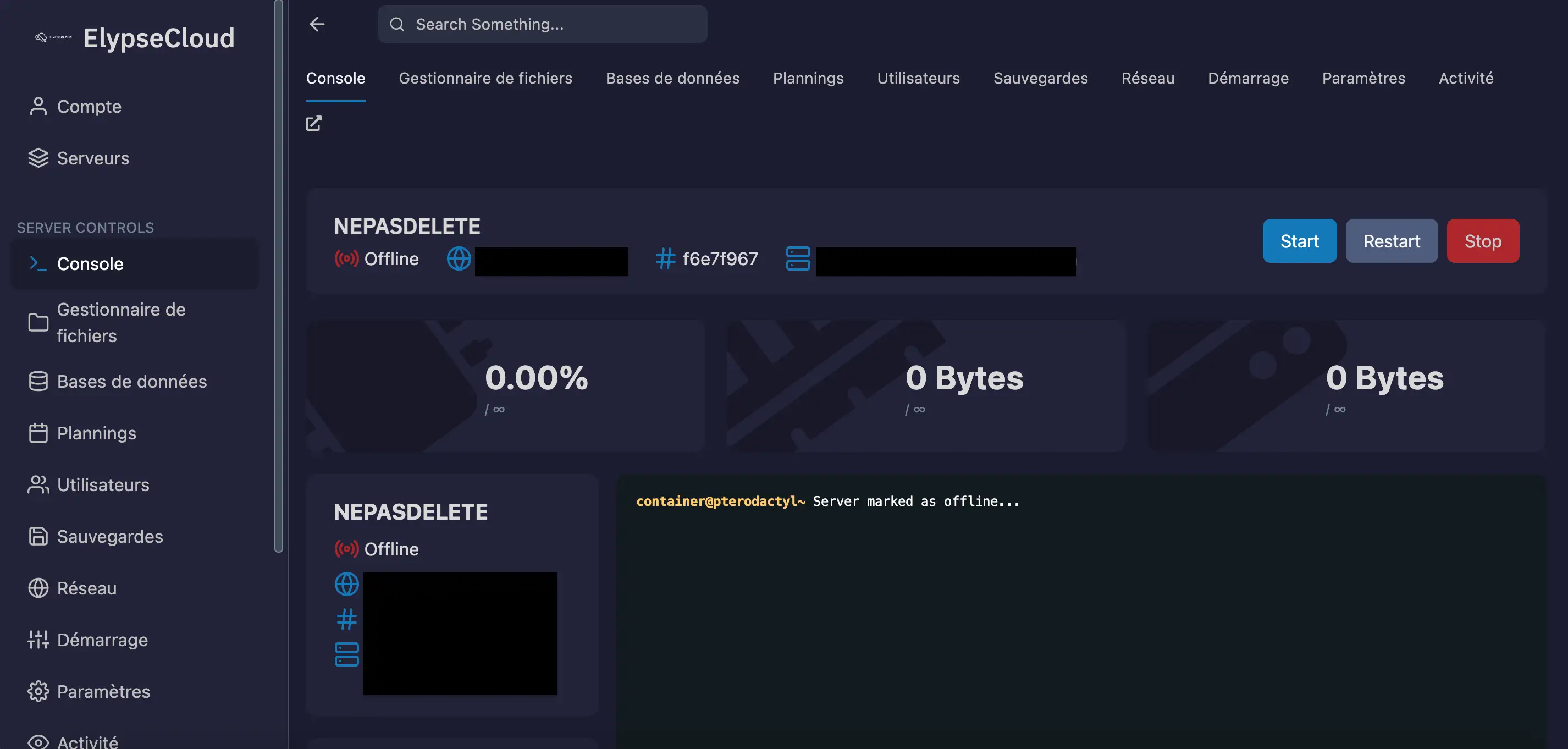The height and width of the screenshot is (749, 1568).
Task: Click the Sauvegardes save icon in sidebar
Action: tap(38, 537)
